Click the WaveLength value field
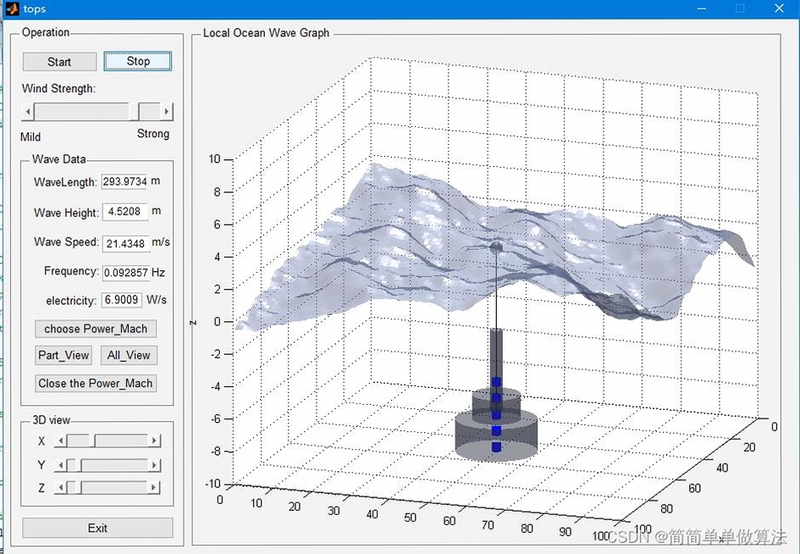The height and width of the screenshot is (554, 800). tap(124, 182)
